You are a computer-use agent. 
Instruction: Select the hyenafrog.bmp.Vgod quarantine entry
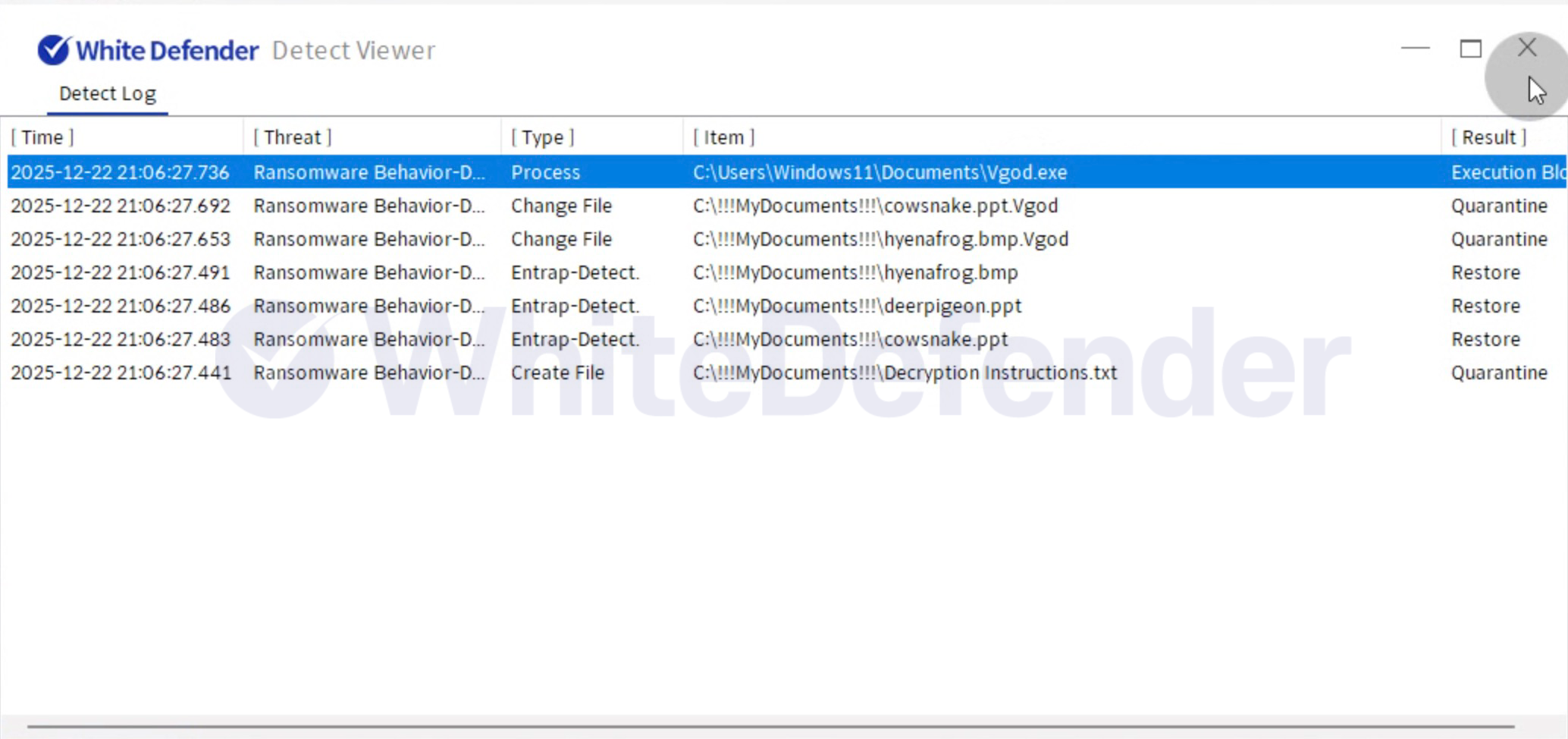pos(880,239)
